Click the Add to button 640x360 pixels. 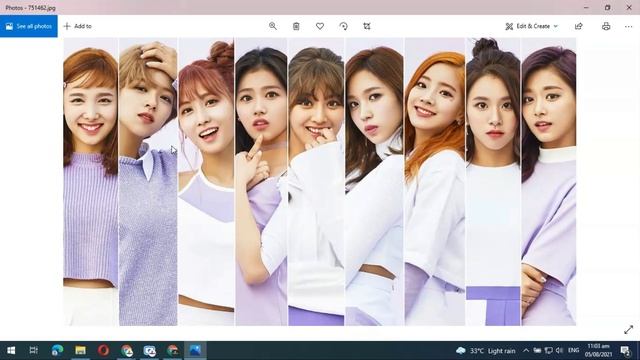[x=78, y=26]
